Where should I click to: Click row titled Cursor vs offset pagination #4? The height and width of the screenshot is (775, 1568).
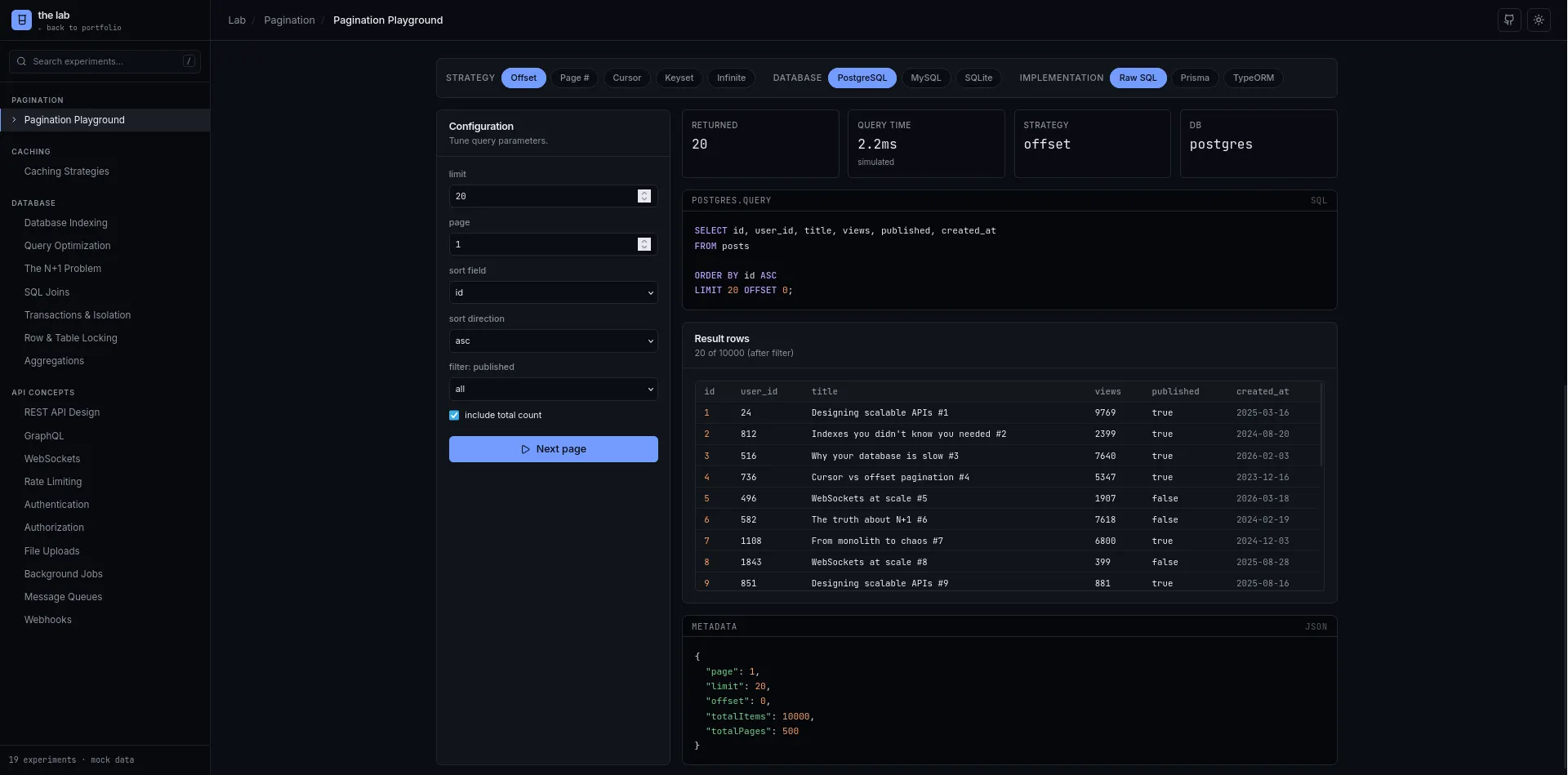point(1009,477)
